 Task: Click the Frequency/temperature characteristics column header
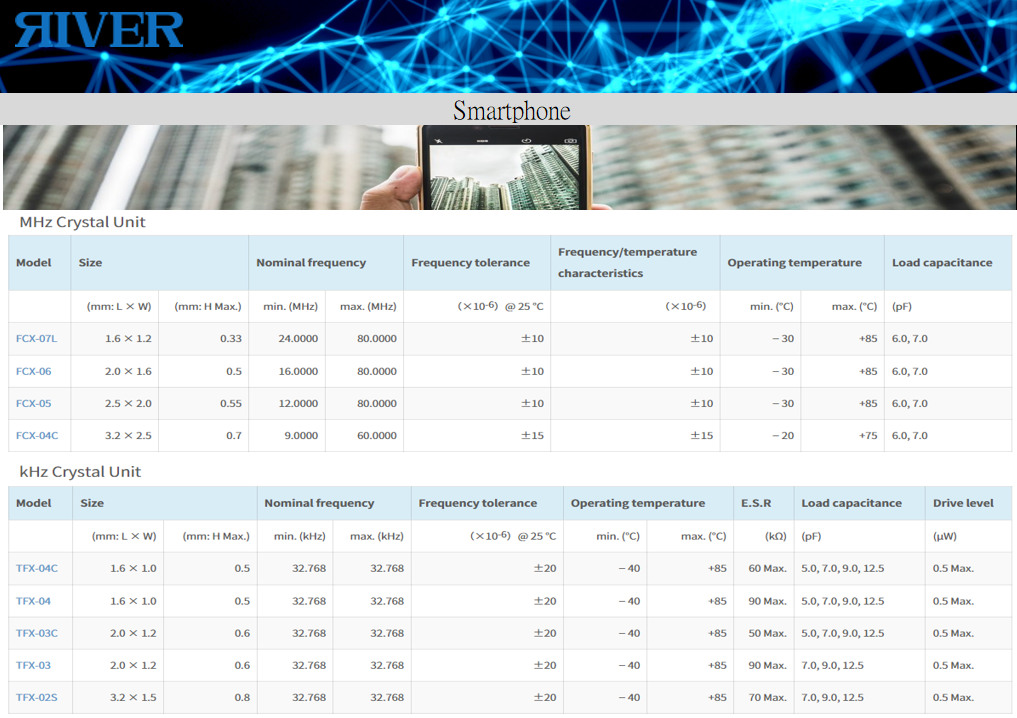point(627,262)
